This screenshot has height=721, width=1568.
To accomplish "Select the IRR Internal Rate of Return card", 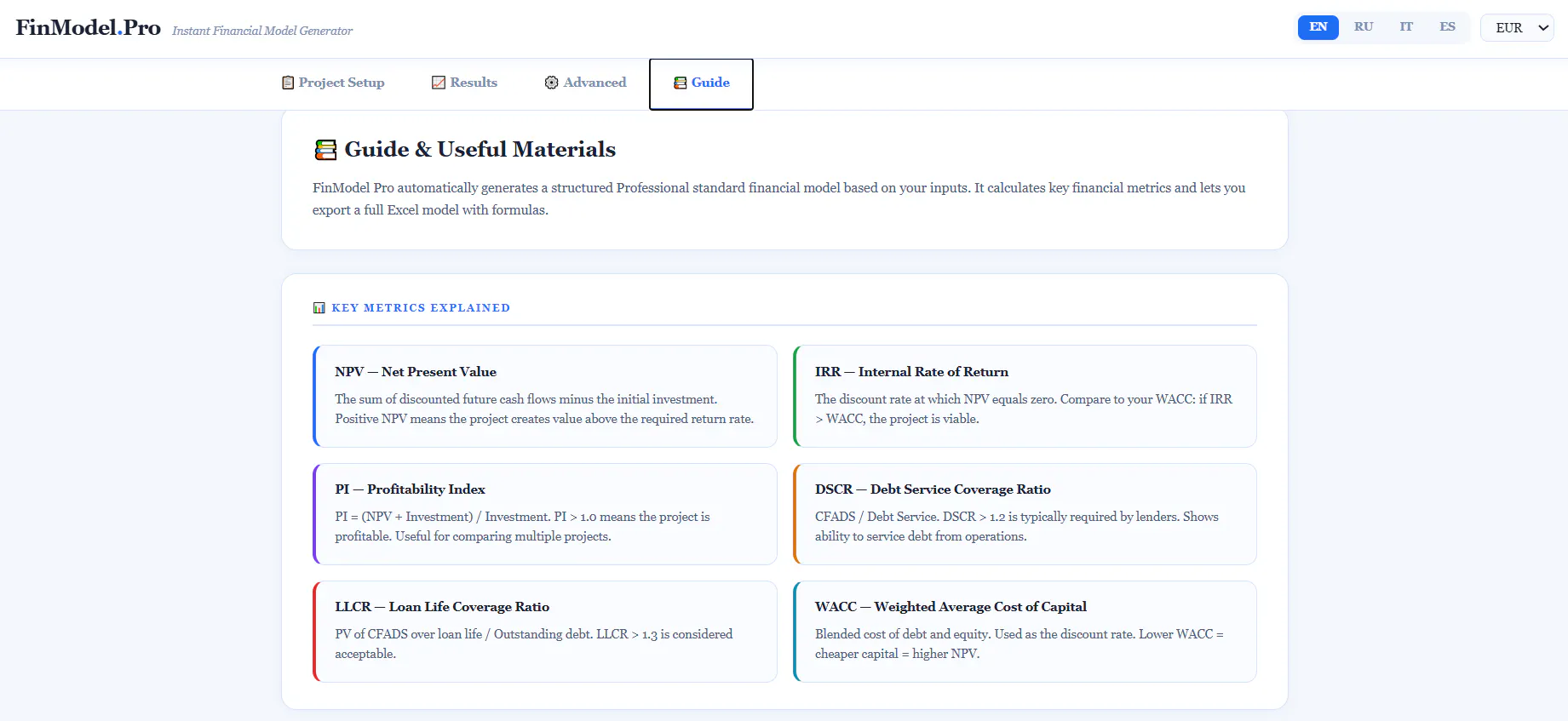I will pyautogui.click(x=1025, y=396).
